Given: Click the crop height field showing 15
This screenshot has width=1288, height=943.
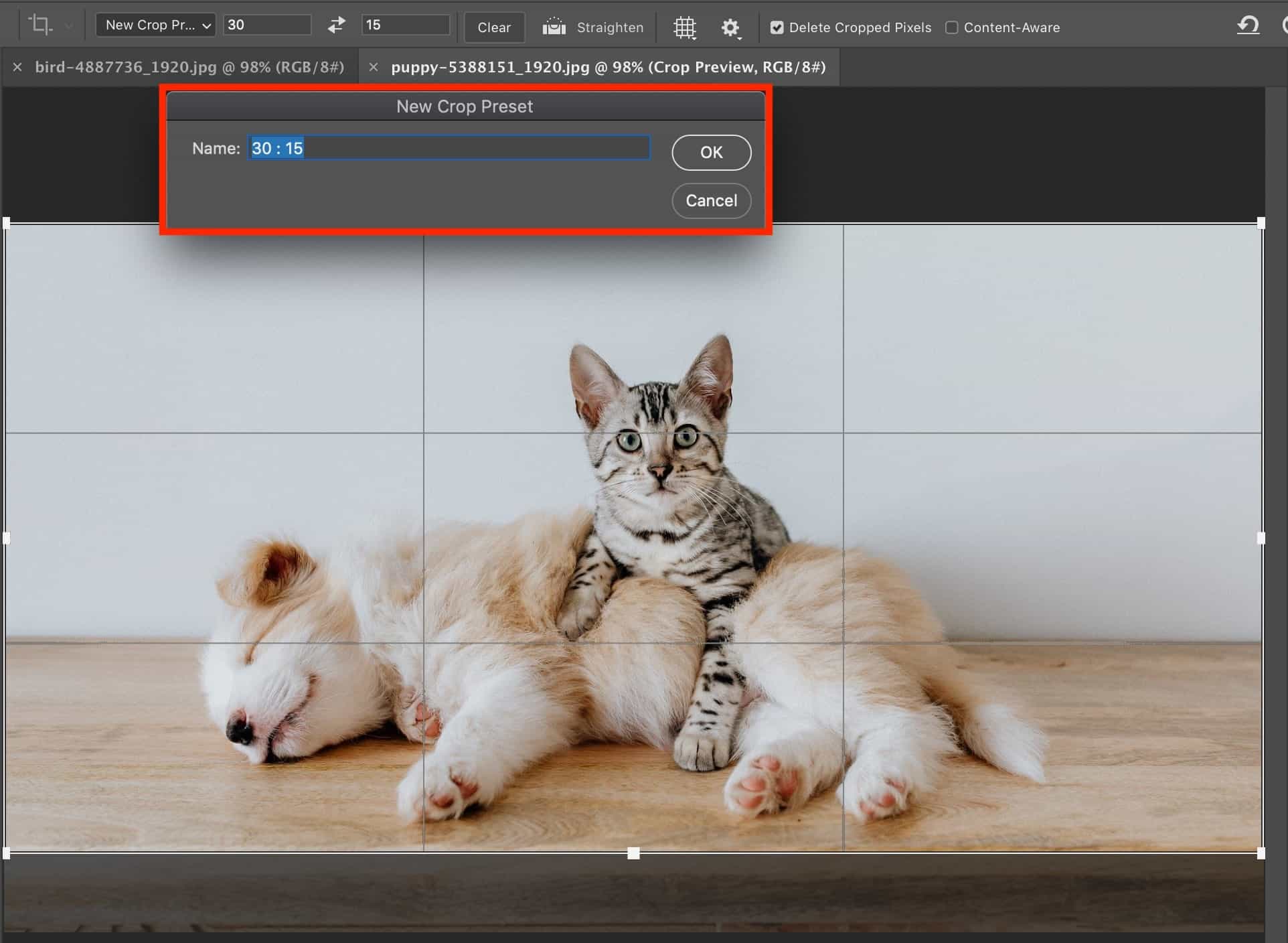Looking at the screenshot, I should pyautogui.click(x=406, y=25).
